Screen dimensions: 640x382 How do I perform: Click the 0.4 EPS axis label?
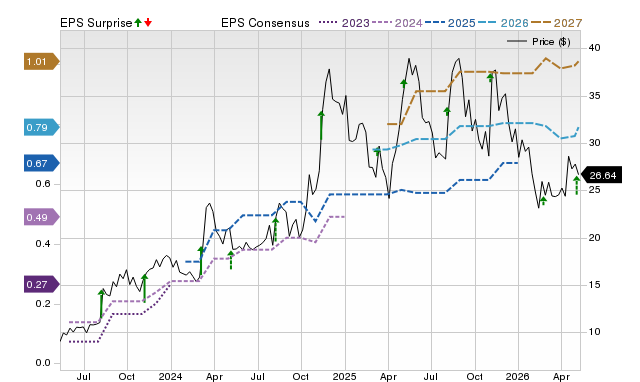pyautogui.click(x=43, y=244)
